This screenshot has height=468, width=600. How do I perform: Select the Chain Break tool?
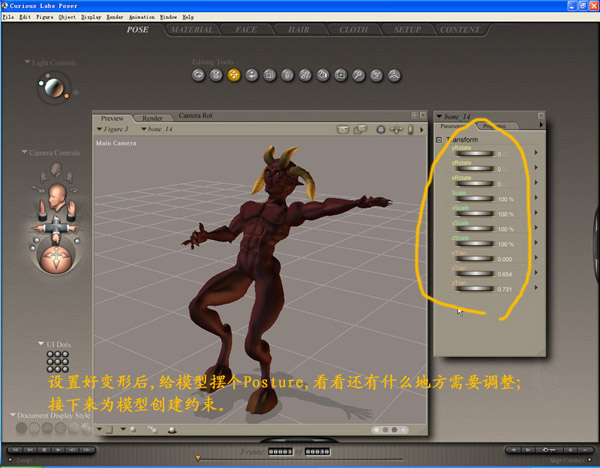pos(305,75)
